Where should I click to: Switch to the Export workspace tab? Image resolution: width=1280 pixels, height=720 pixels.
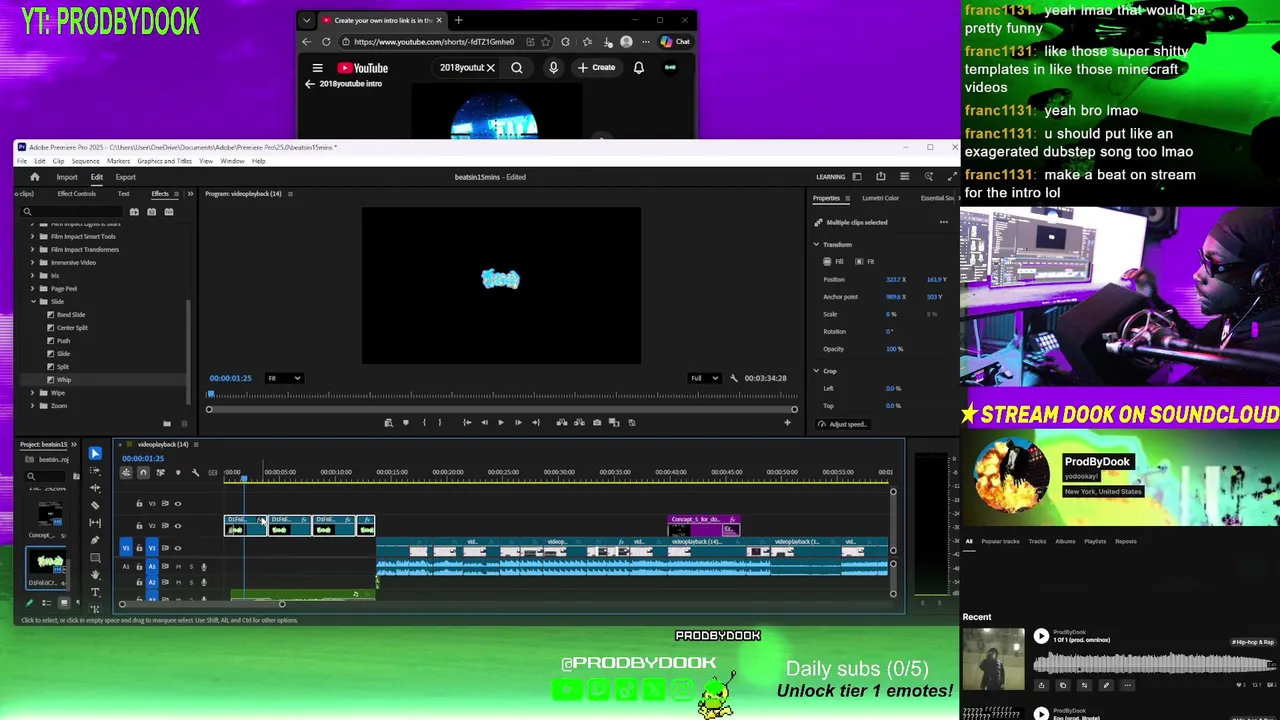[x=125, y=177]
